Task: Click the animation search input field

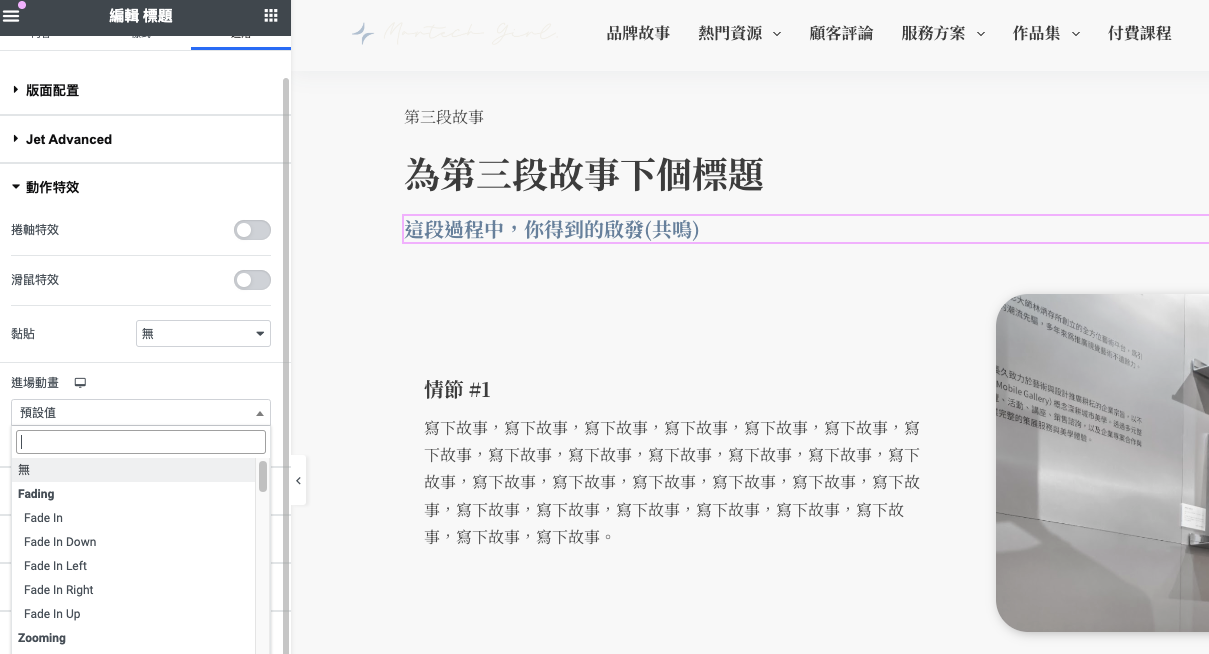Action: tap(140, 441)
